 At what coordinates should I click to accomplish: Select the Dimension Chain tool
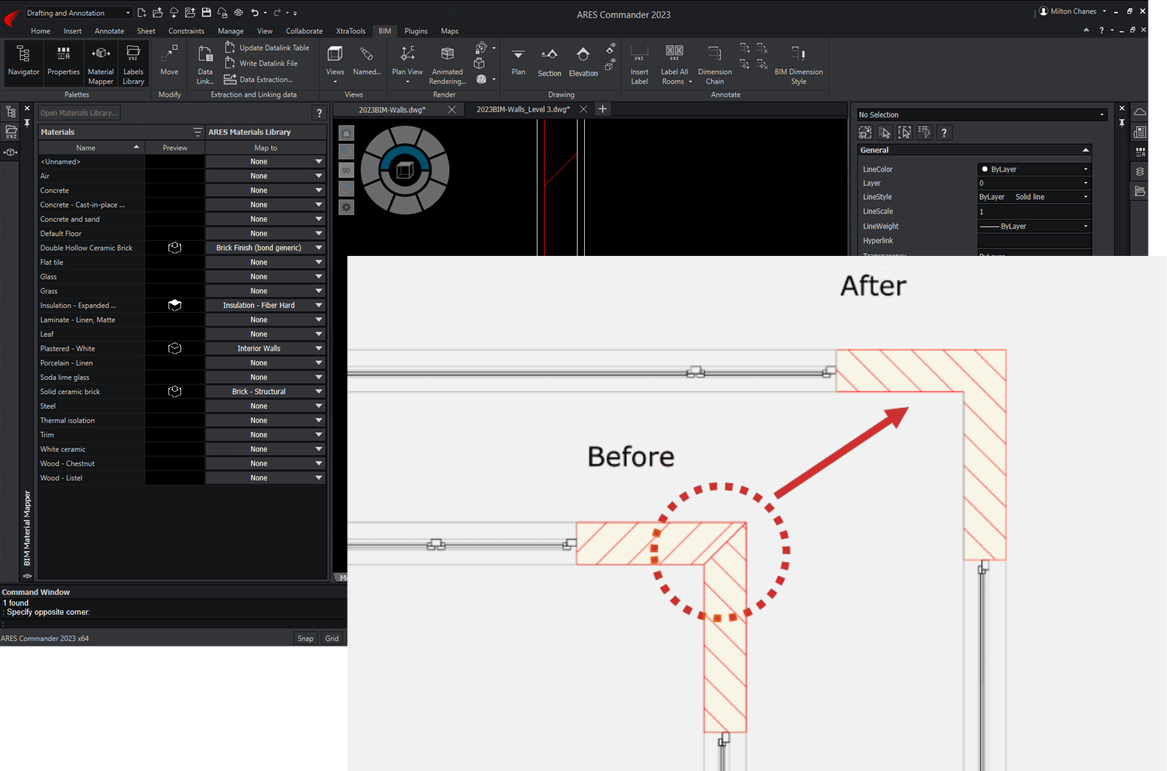pyautogui.click(x=714, y=64)
